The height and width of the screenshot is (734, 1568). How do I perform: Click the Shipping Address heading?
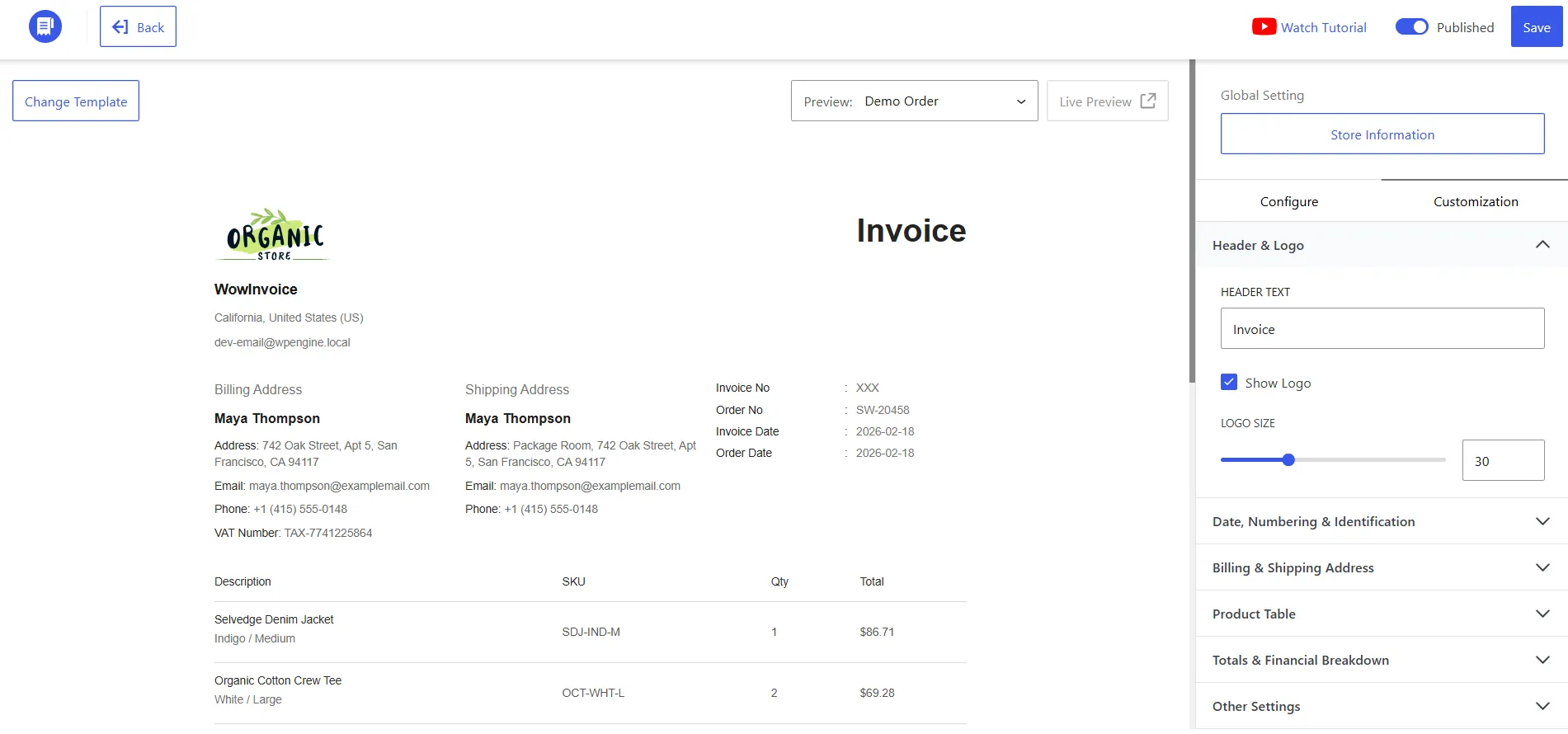[517, 389]
